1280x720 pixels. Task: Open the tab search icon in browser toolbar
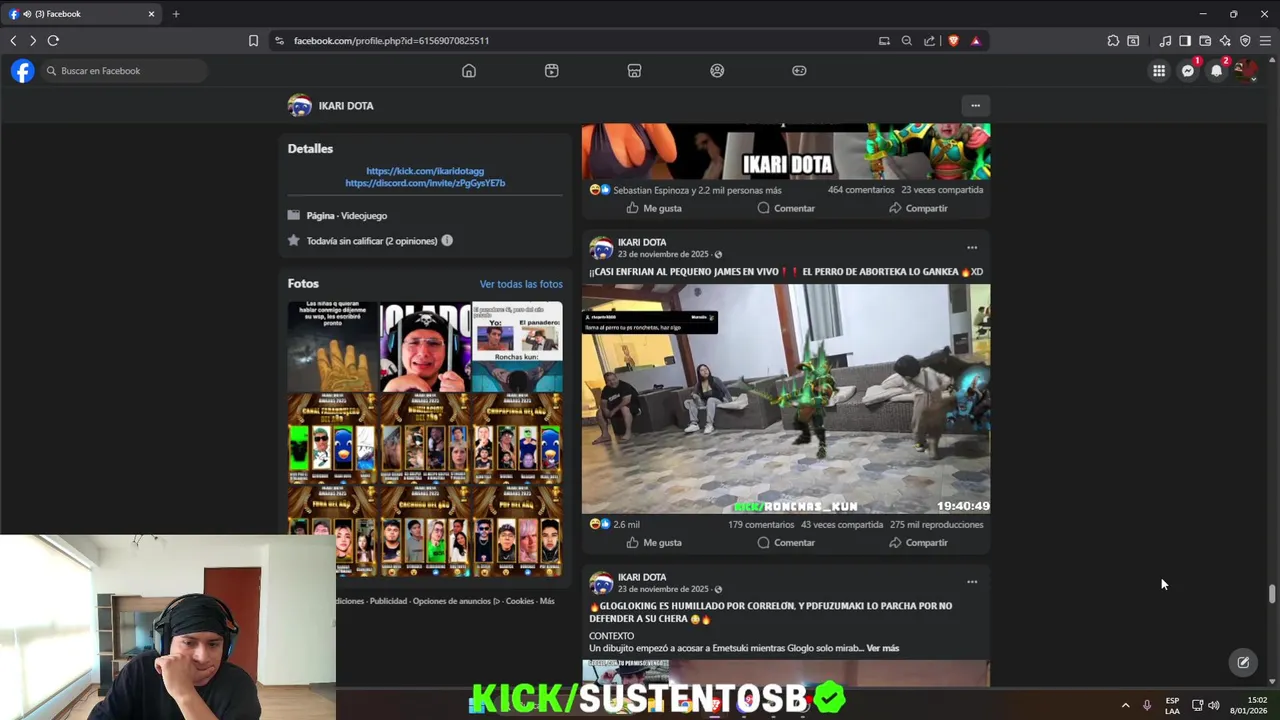[x=1133, y=41]
